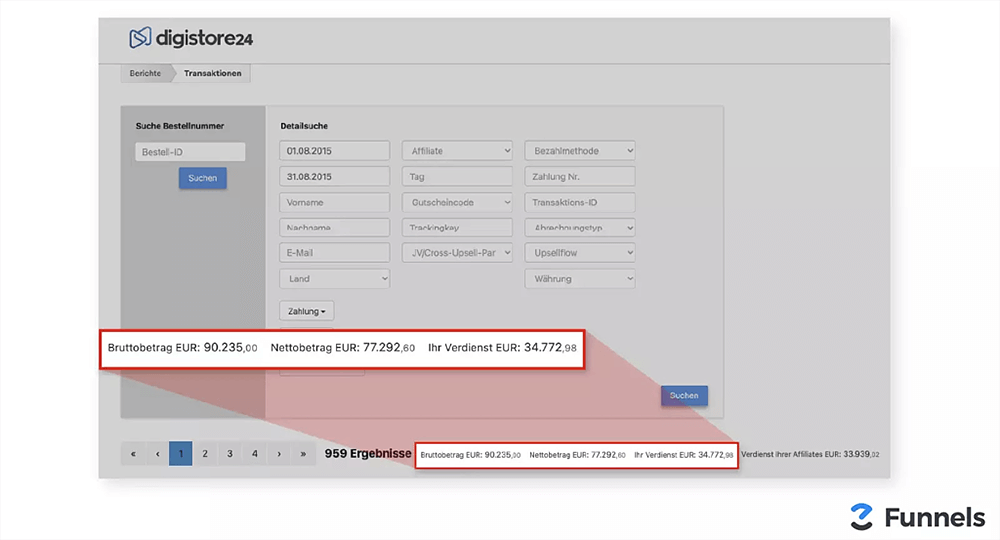Open the Affiliate dropdown
This screenshot has width=1000, height=540.
(457, 150)
